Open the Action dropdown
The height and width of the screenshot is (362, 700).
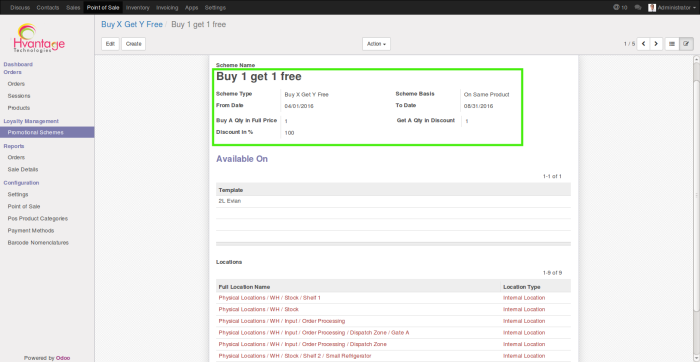point(376,44)
